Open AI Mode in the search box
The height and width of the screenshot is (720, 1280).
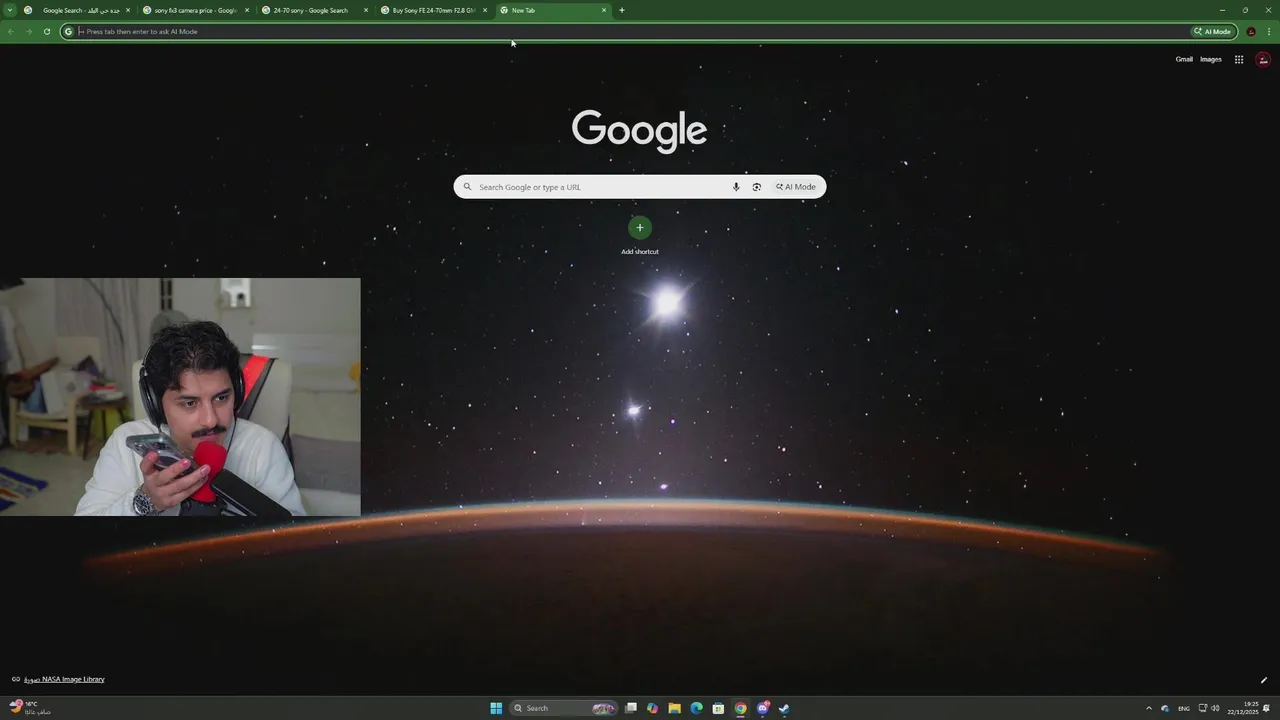click(x=796, y=187)
